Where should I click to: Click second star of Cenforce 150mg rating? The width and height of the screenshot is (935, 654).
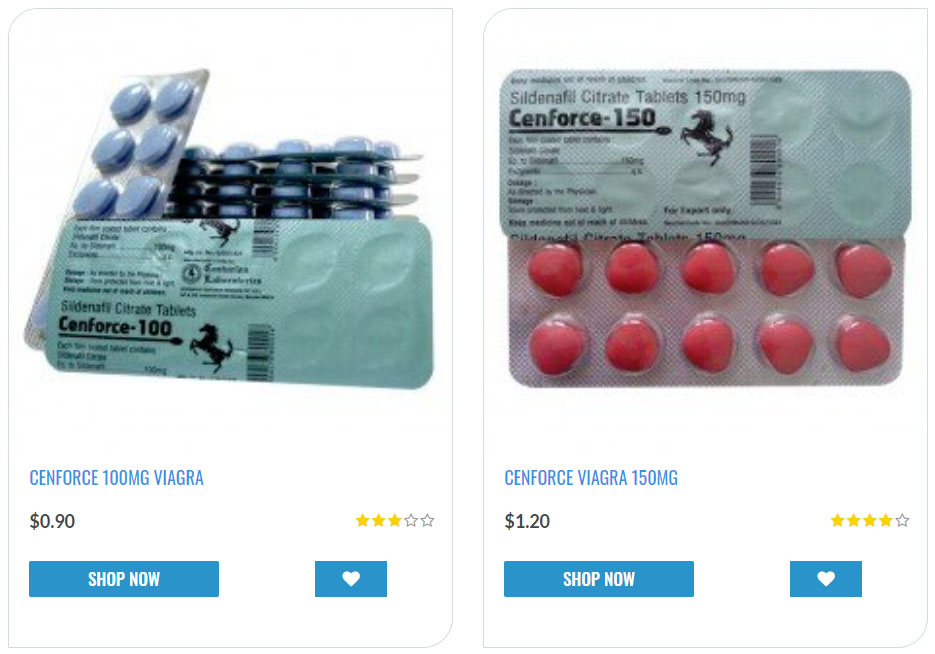tap(854, 520)
